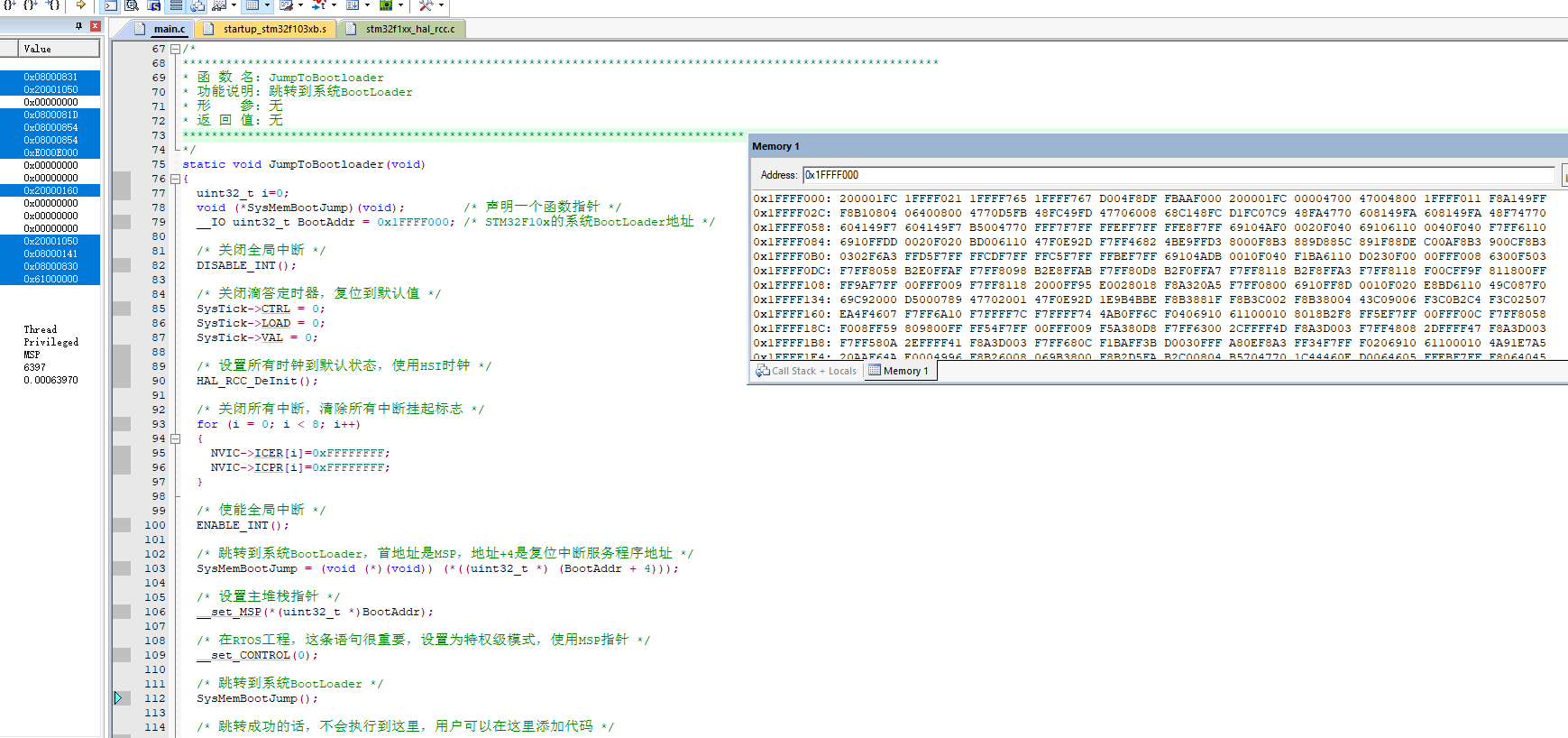Click the Analysis Windows toolbar icon
Screen dimensions: 1568x738
coord(318,5)
